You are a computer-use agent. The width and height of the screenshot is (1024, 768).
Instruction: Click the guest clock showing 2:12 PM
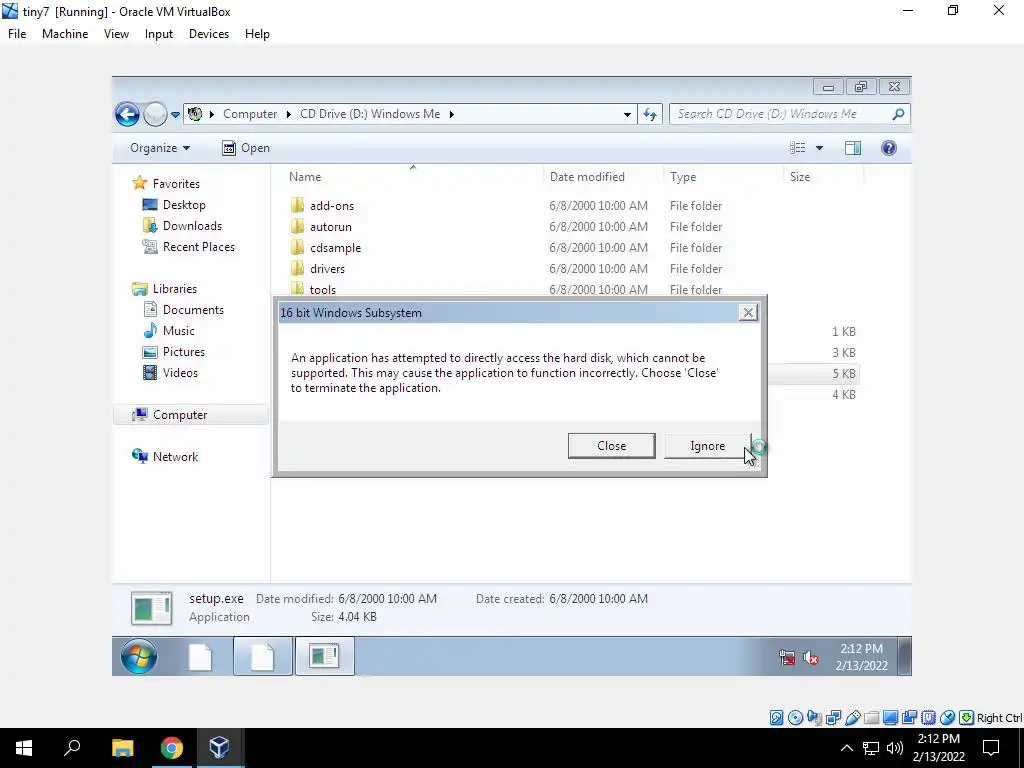pos(861,657)
